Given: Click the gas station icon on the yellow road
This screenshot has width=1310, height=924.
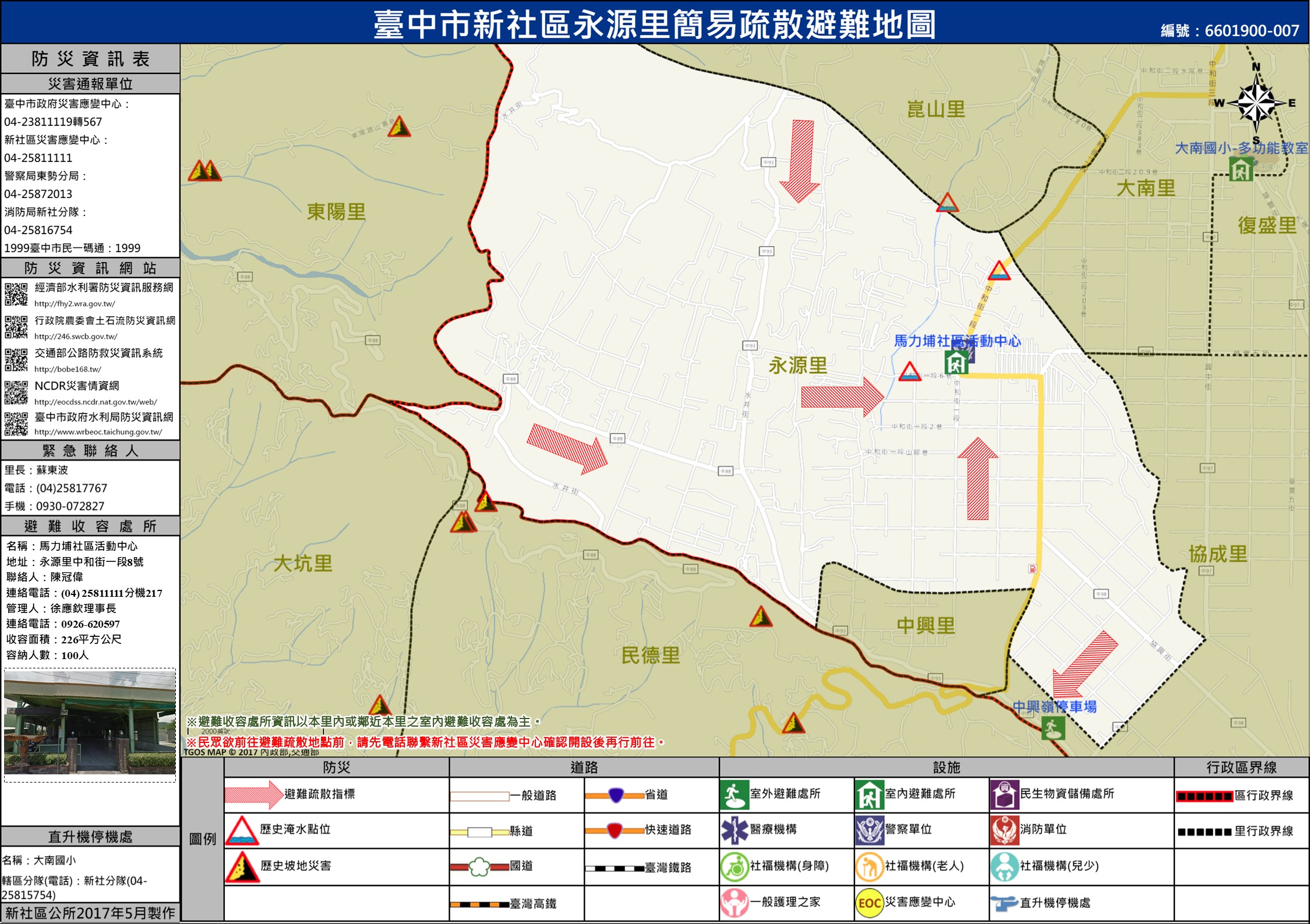Looking at the screenshot, I should 1032,568.
